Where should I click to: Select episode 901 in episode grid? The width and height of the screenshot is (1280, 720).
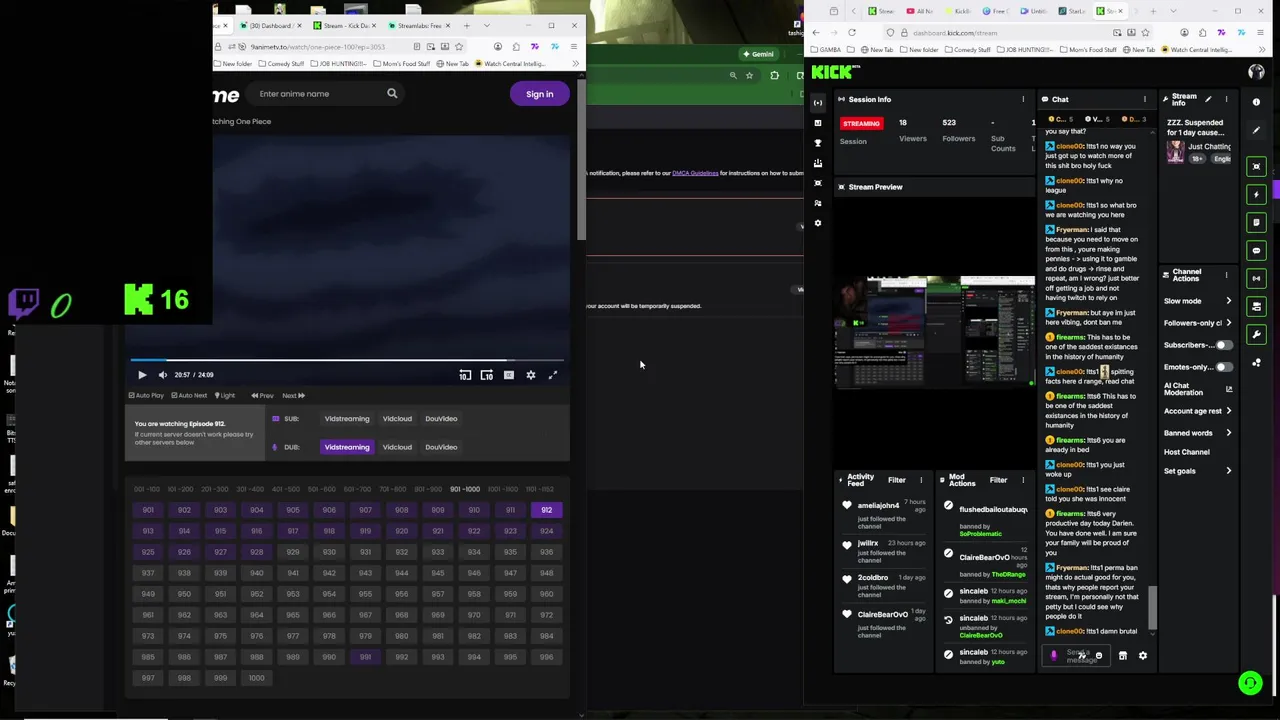click(x=148, y=510)
